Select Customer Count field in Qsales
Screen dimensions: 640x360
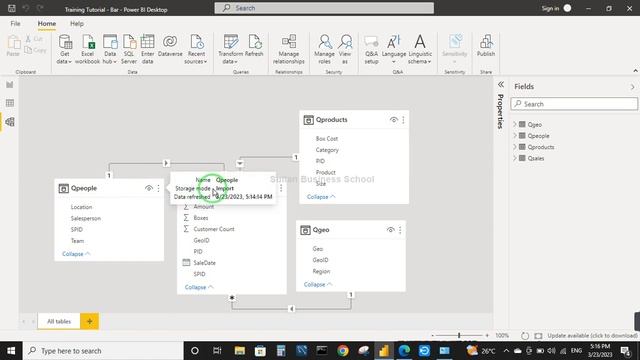(214, 229)
